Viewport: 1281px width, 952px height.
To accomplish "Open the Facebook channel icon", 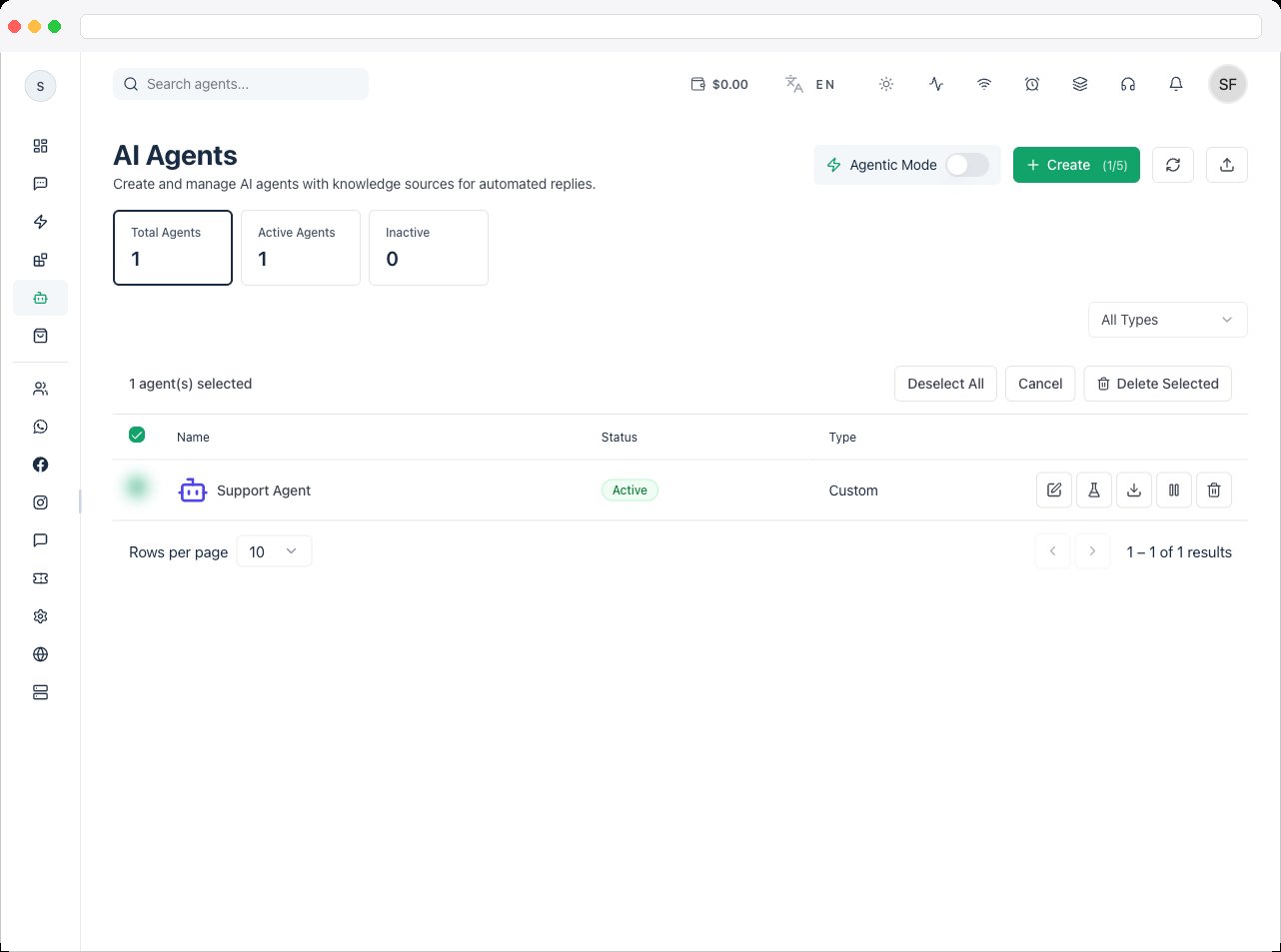I will tap(40, 465).
